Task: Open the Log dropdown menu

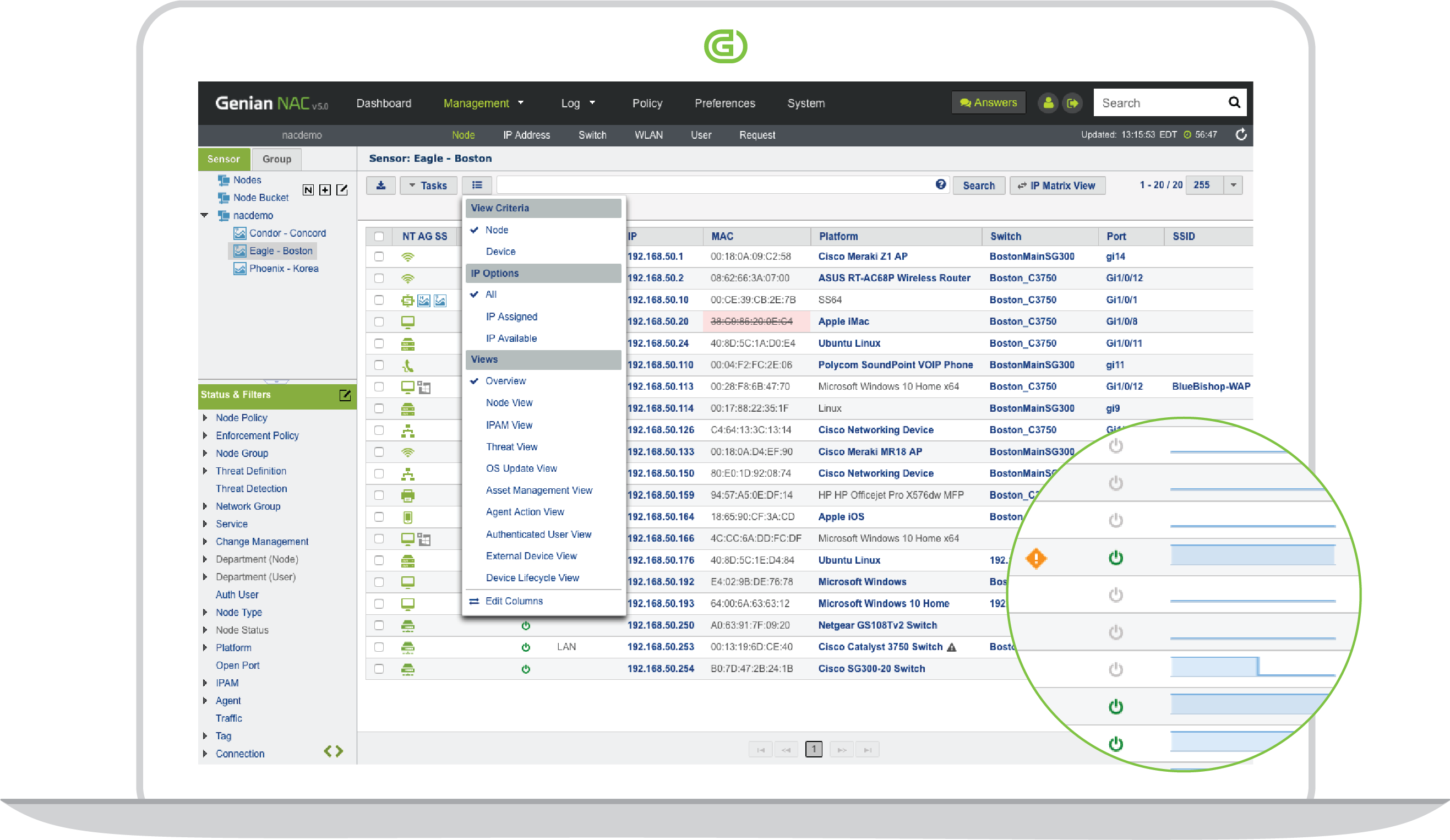Action: (x=577, y=103)
